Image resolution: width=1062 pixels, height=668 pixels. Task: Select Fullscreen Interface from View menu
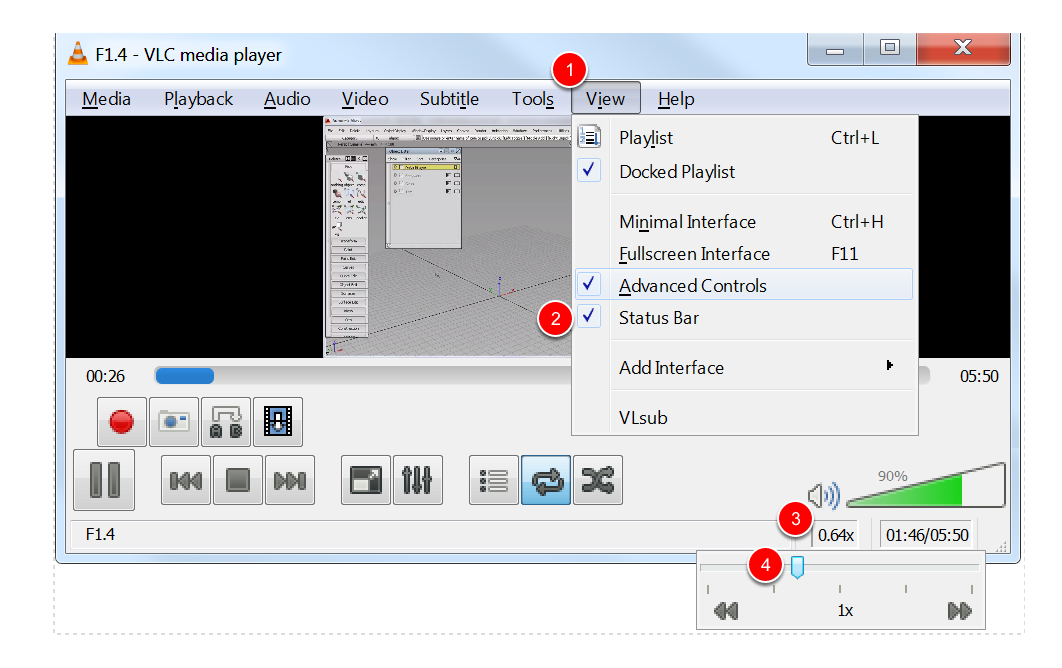point(745,253)
